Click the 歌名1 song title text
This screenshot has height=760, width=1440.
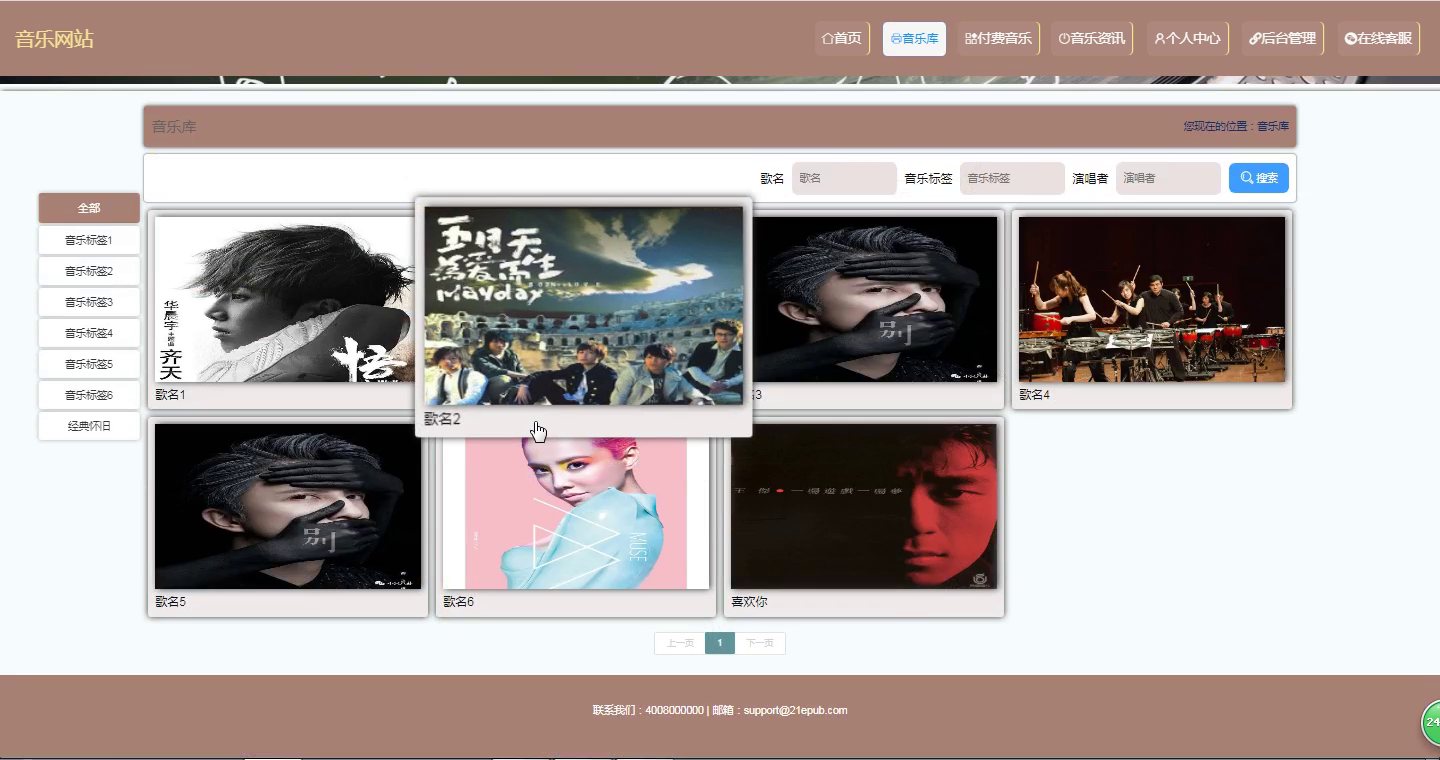click(170, 395)
